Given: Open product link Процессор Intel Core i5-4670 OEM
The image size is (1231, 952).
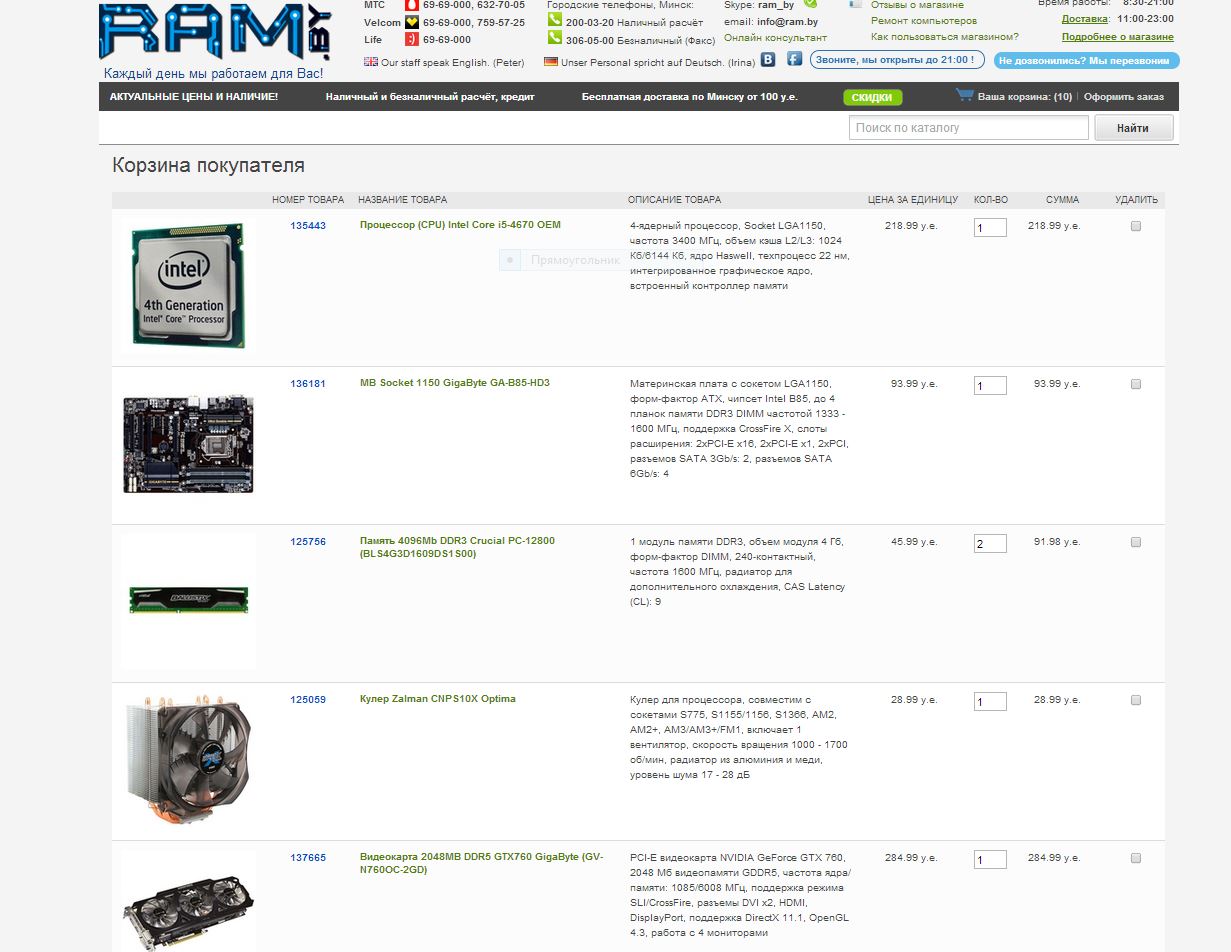Looking at the screenshot, I should pyautogui.click(x=460, y=225).
